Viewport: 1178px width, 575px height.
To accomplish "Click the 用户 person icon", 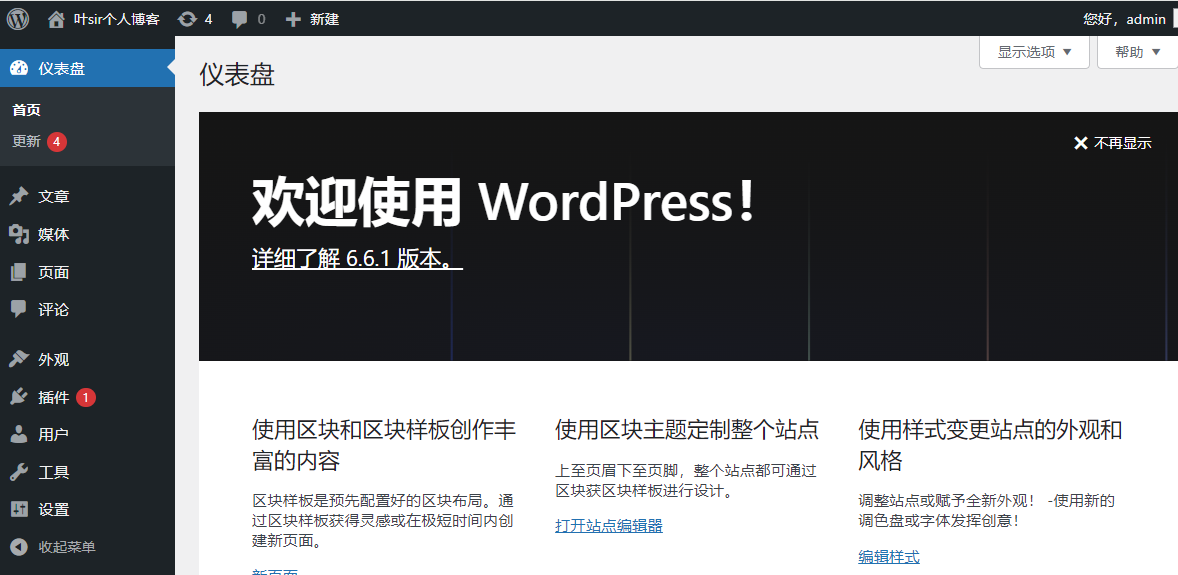I will click(19, 434).
